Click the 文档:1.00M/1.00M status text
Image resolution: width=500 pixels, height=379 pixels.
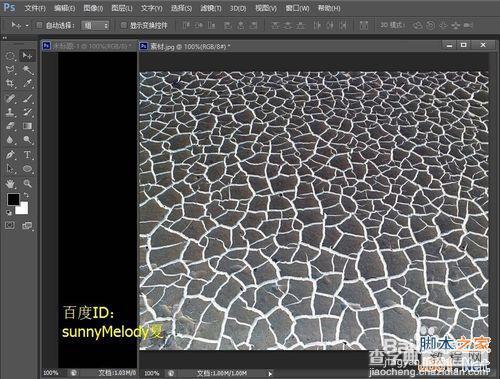click(x=222, y=373)
